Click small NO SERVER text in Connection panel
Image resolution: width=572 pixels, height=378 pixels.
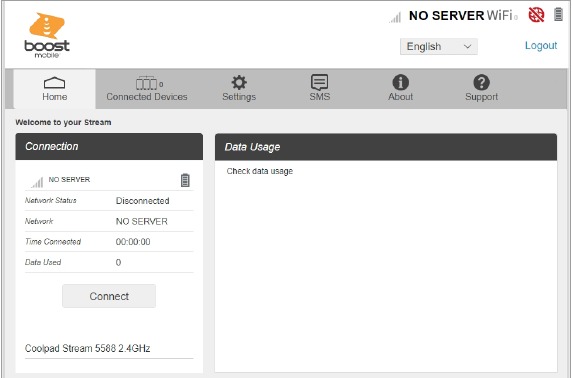point(69,180)
